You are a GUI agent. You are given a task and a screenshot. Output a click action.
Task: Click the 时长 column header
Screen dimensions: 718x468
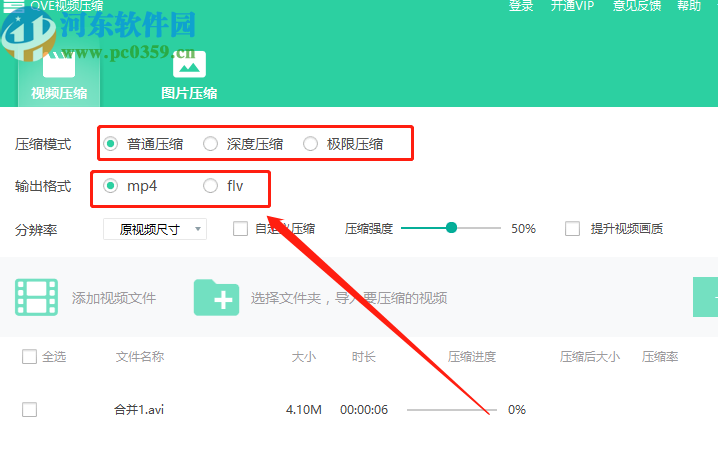pyautogui.click(x=364, y=356)
